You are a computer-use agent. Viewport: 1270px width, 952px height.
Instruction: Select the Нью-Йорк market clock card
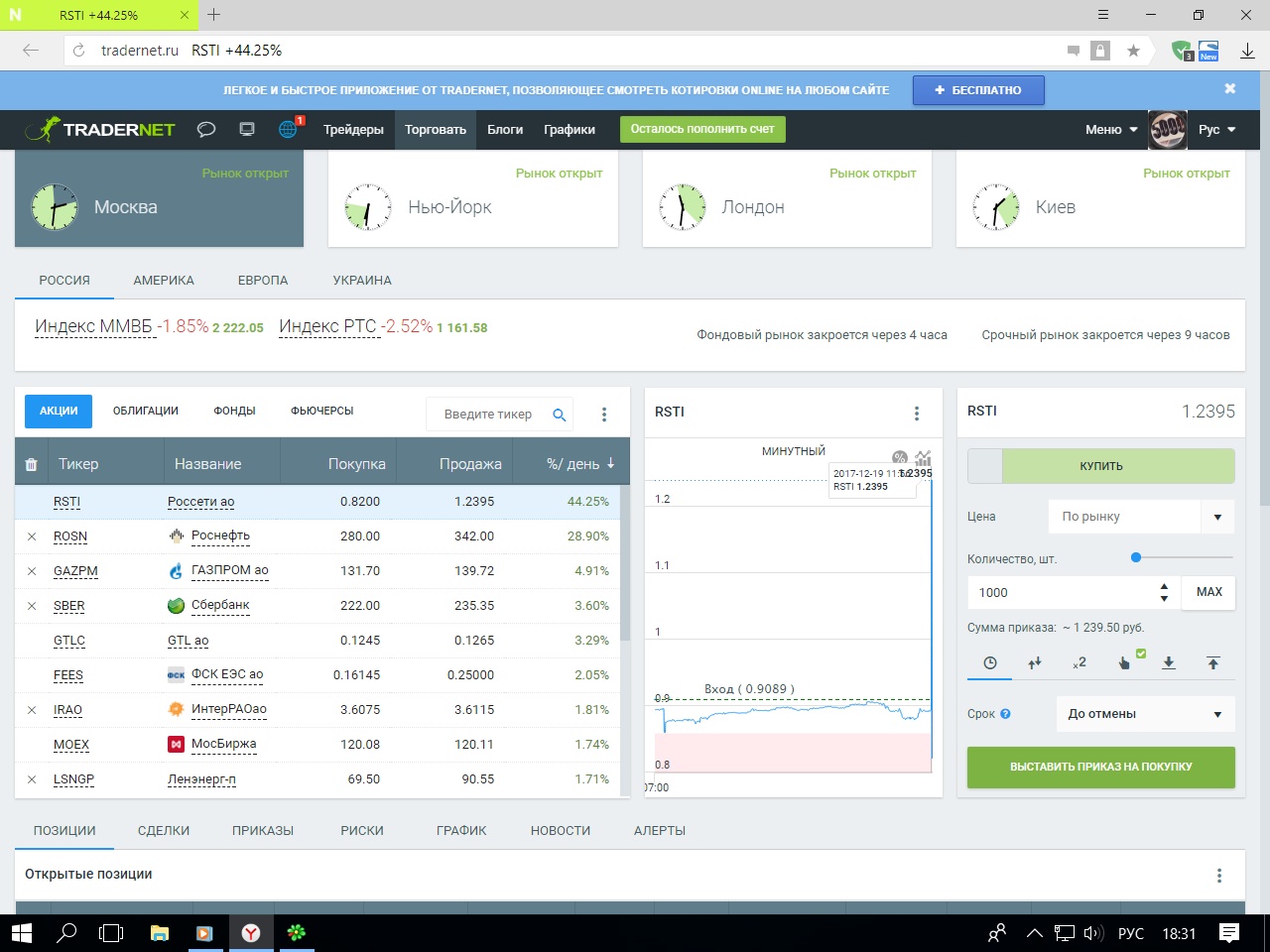pos(473,198)
